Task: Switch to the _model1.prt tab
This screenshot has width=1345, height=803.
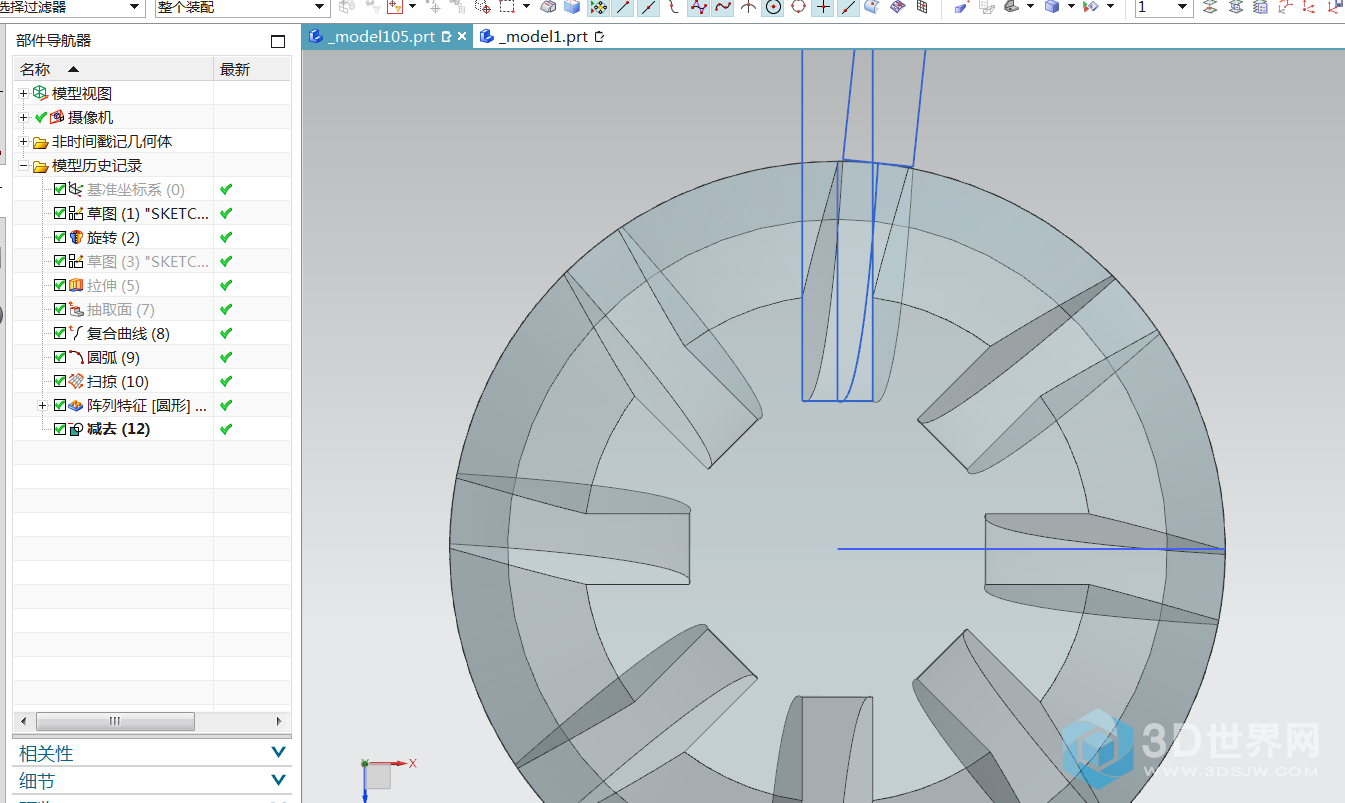Action: 543,36
